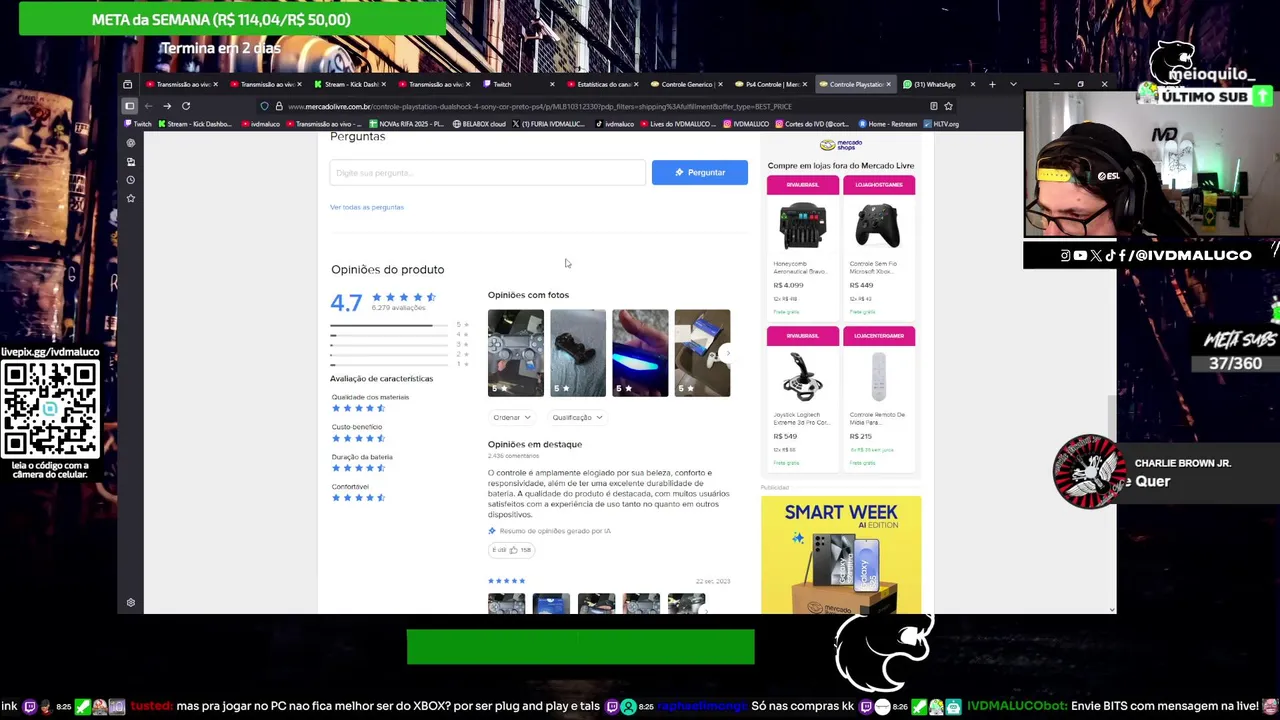Open the list all tabs chevron
Image resolution: width=1280 pixels, height=720 pixels.
1013,84
